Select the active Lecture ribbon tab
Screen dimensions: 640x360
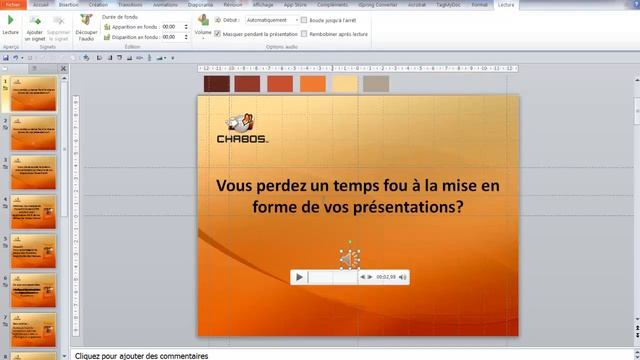pyautogui.click(x=506, y=4)
